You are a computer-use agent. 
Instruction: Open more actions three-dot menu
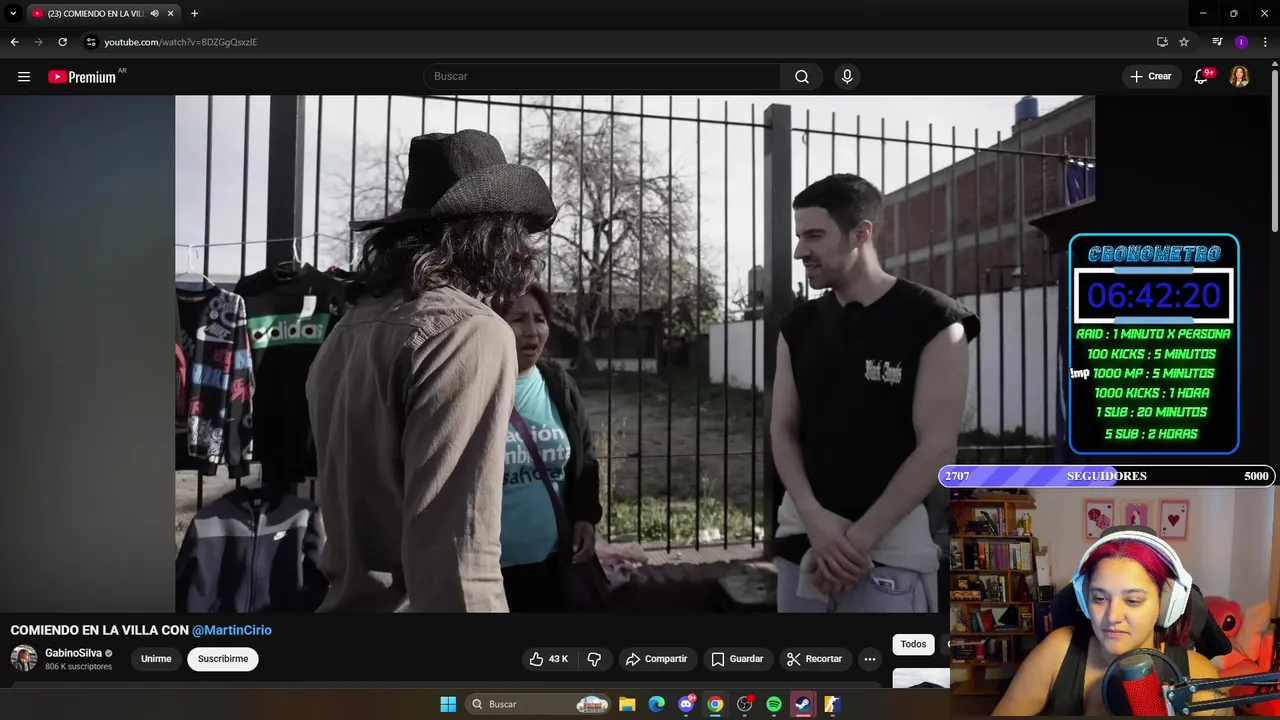[870, 659]
